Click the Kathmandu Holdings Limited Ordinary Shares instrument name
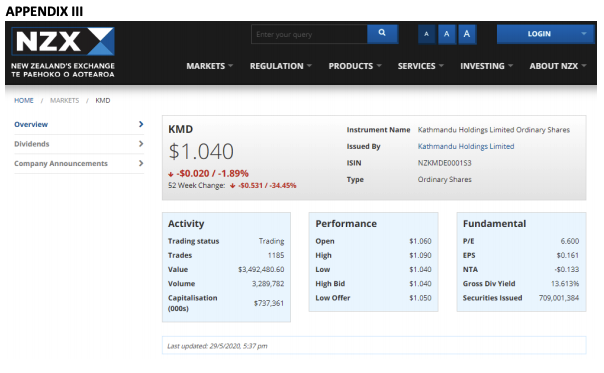Image resolution: width=604 pixels, height=373 pixels. tap(494, 130)
